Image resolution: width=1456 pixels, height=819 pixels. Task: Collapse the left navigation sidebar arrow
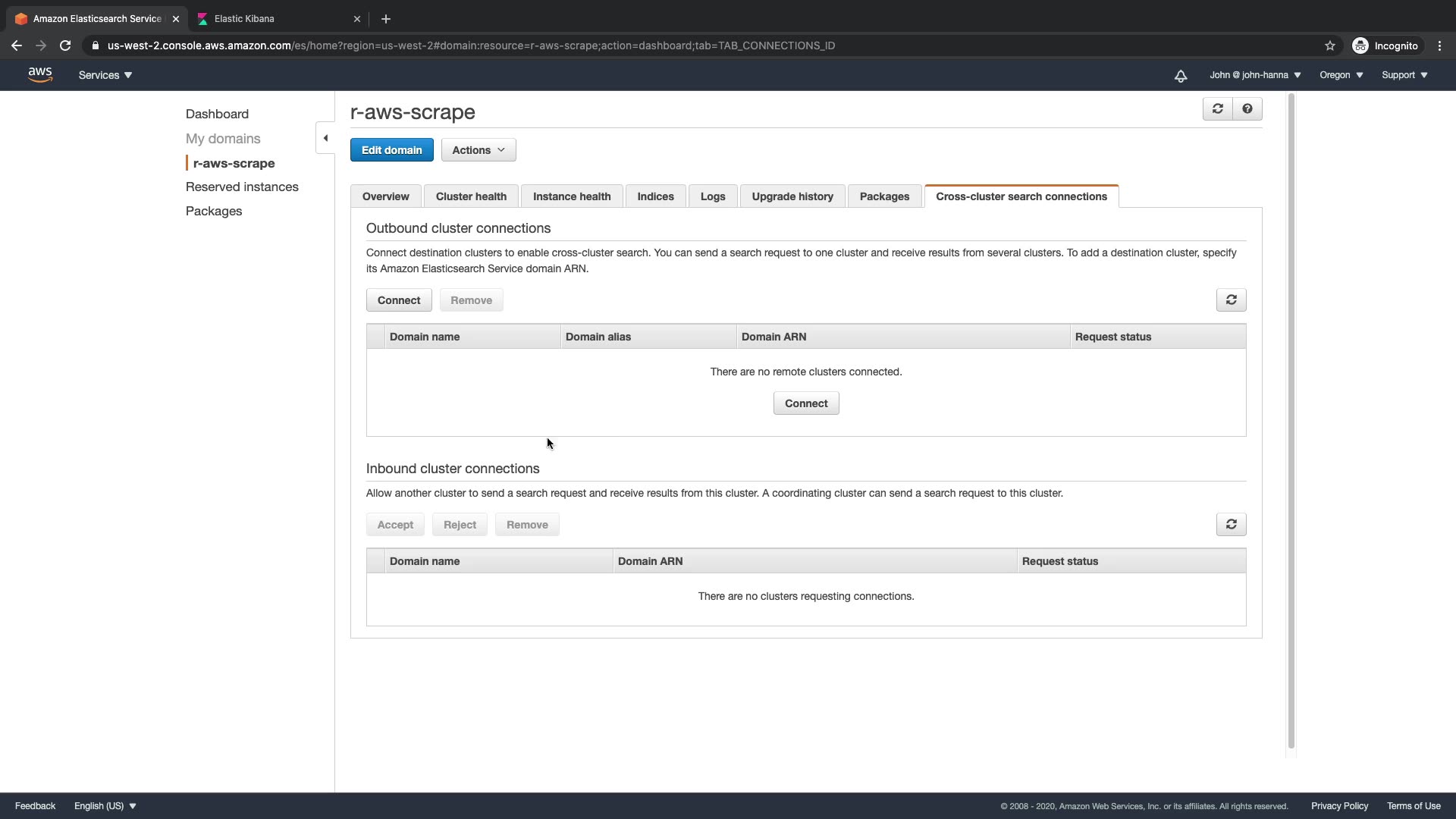pyautogui.click(x=325, y=138)
